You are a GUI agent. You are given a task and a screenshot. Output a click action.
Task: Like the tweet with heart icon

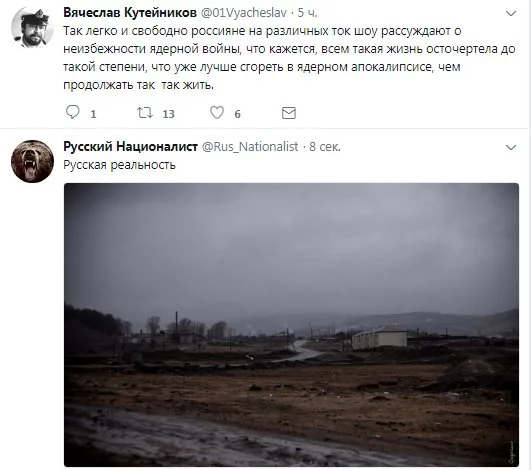pos(217,112)
